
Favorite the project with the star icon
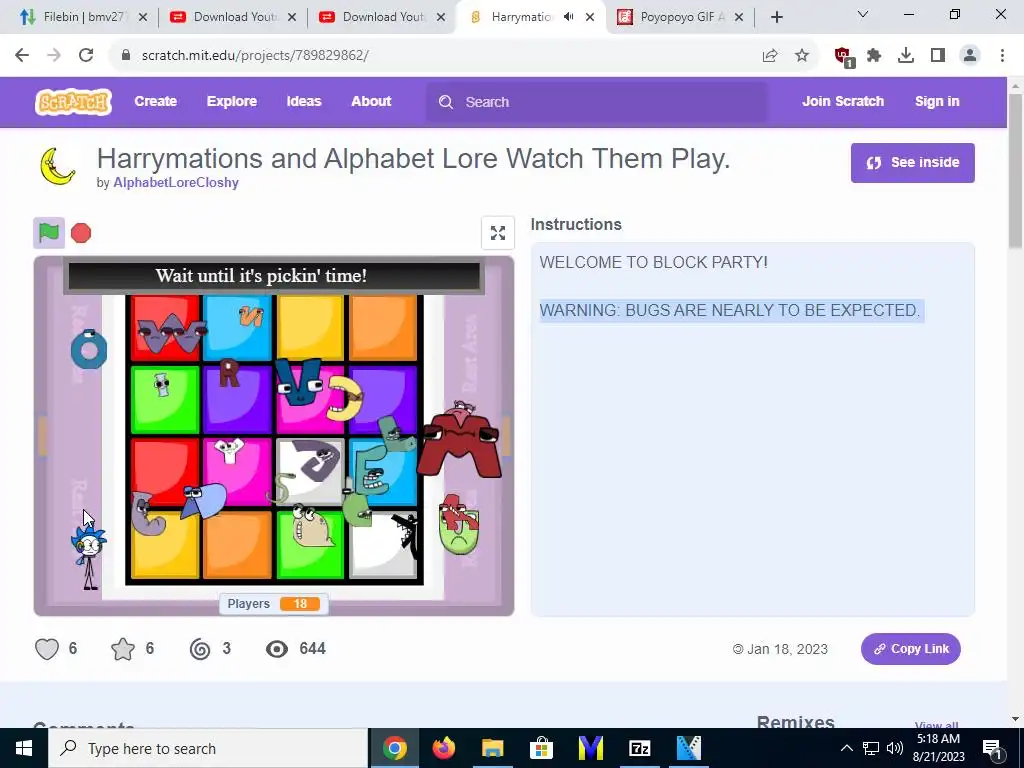point(123,648)
